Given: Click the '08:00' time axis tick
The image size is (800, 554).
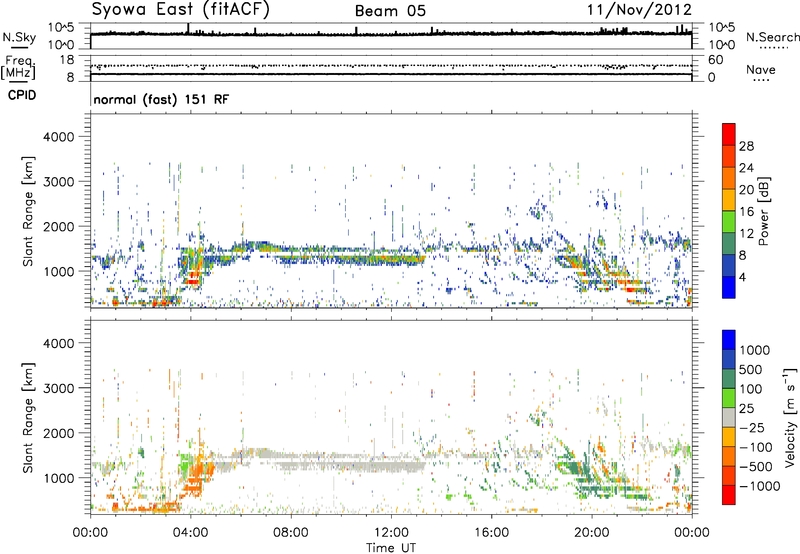Looking at the screenshot, I should [x=291, y=533].
